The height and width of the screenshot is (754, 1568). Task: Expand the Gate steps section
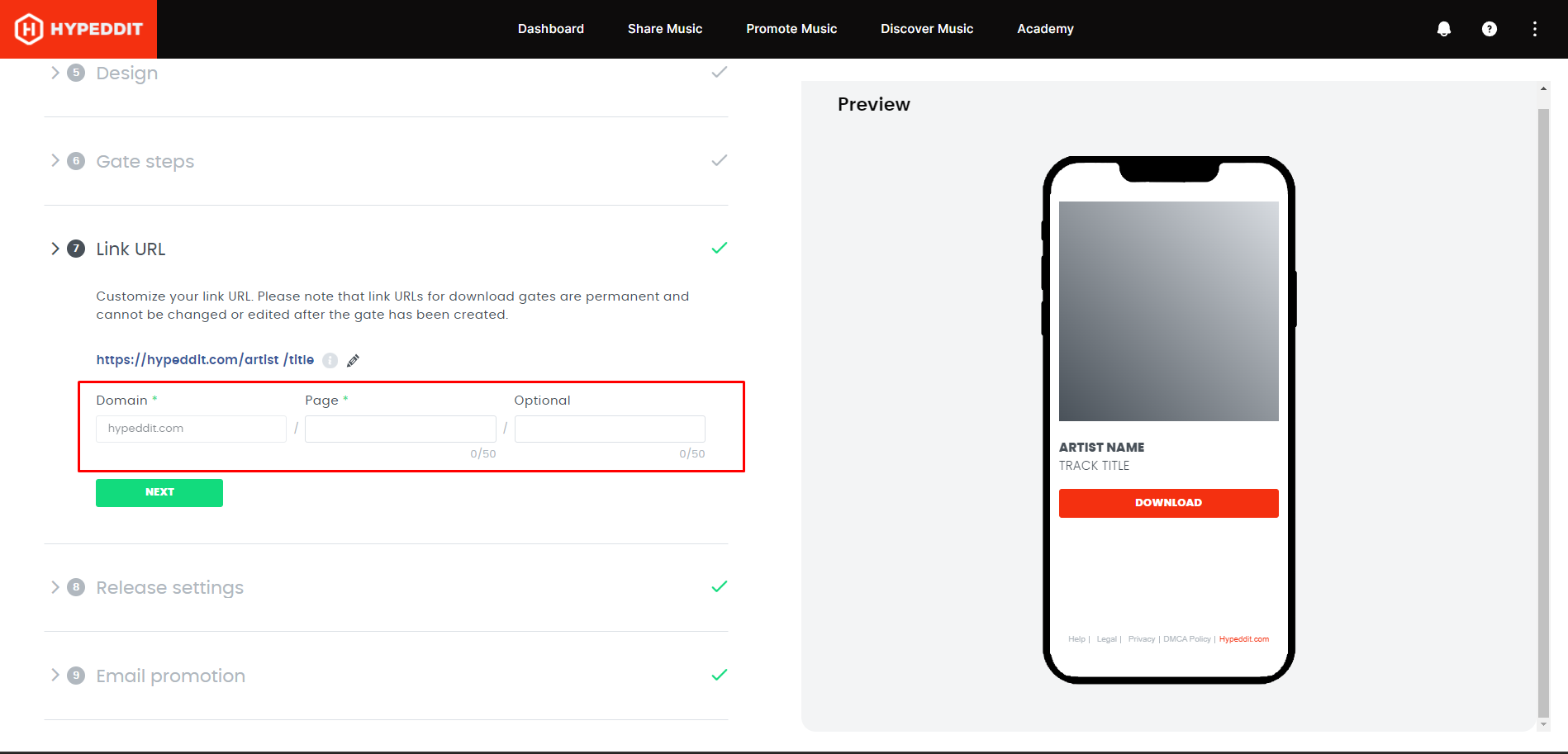coord(55,161)
